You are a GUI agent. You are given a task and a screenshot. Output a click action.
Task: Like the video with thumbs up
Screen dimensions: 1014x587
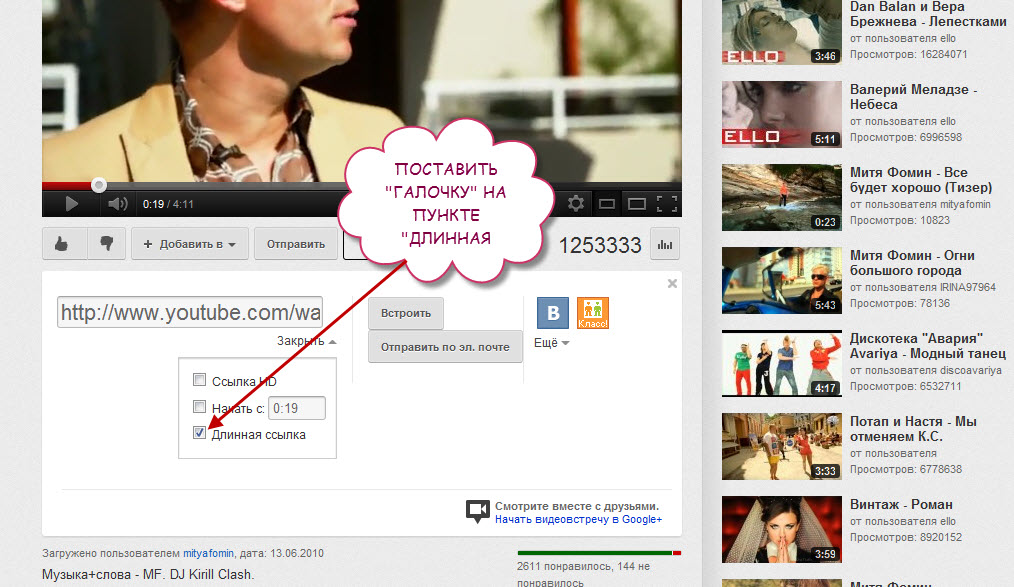63,244
